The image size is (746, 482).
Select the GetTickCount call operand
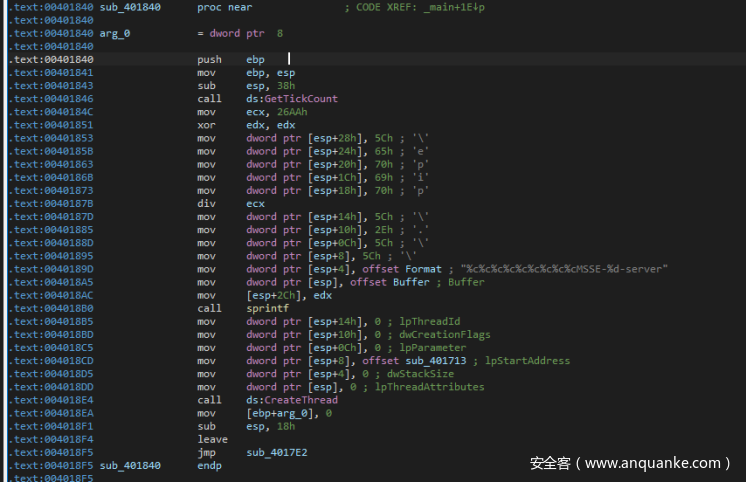[292, 99]
